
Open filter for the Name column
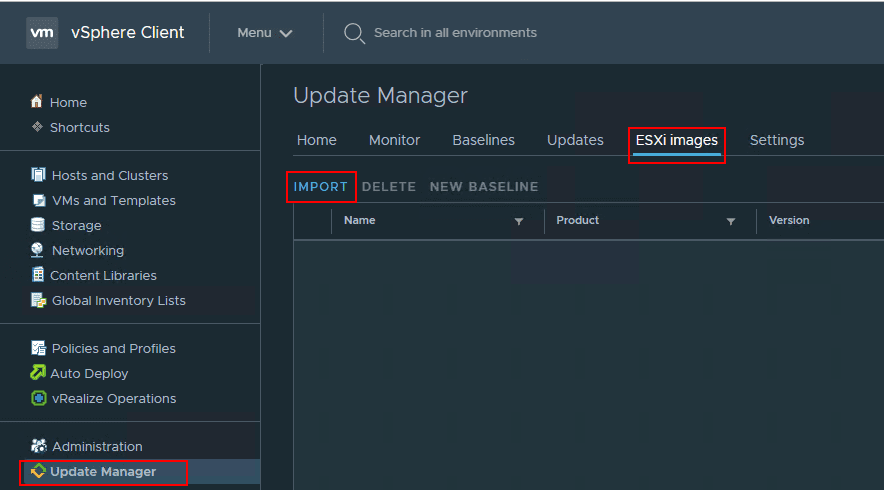(519, 221)
